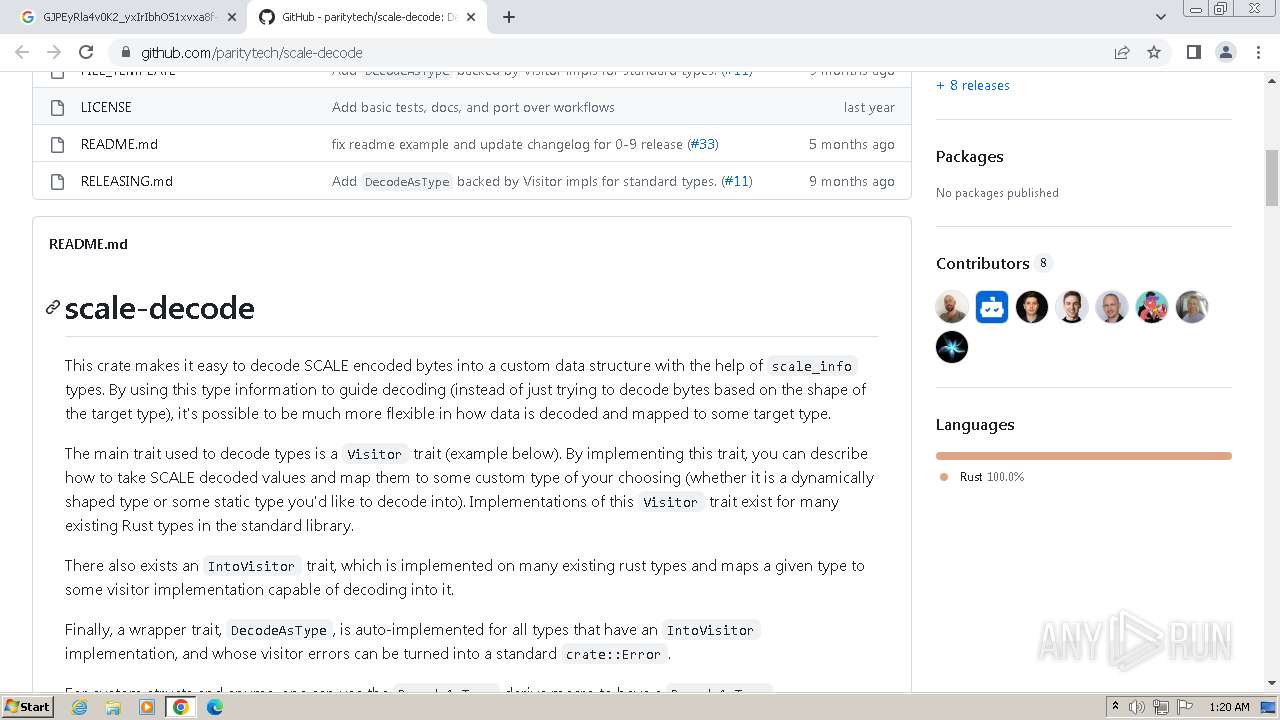Click the 'No packages published' text

997,193
